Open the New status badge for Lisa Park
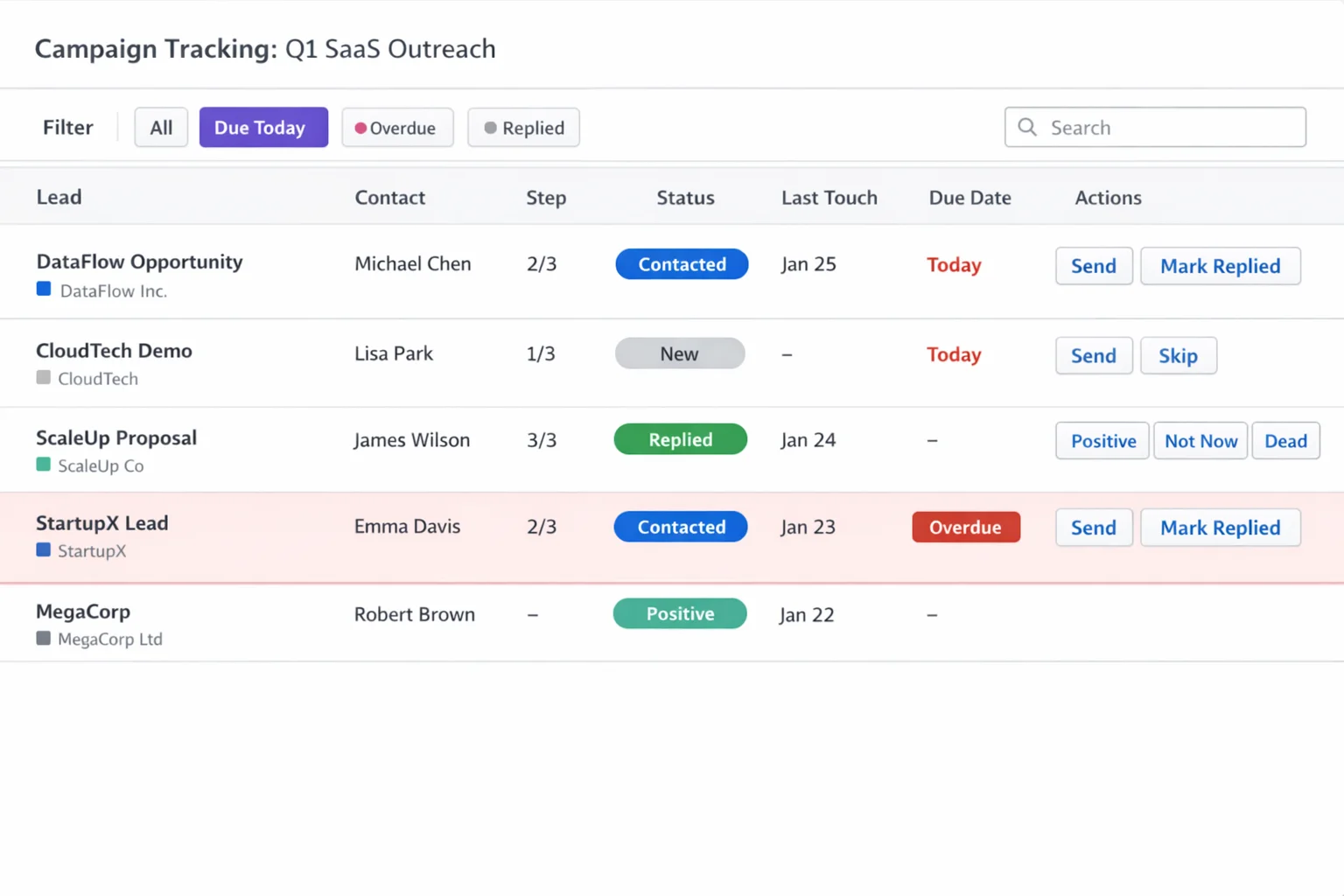The height and width of the screenshot is (896, 1344). point(680,353)
